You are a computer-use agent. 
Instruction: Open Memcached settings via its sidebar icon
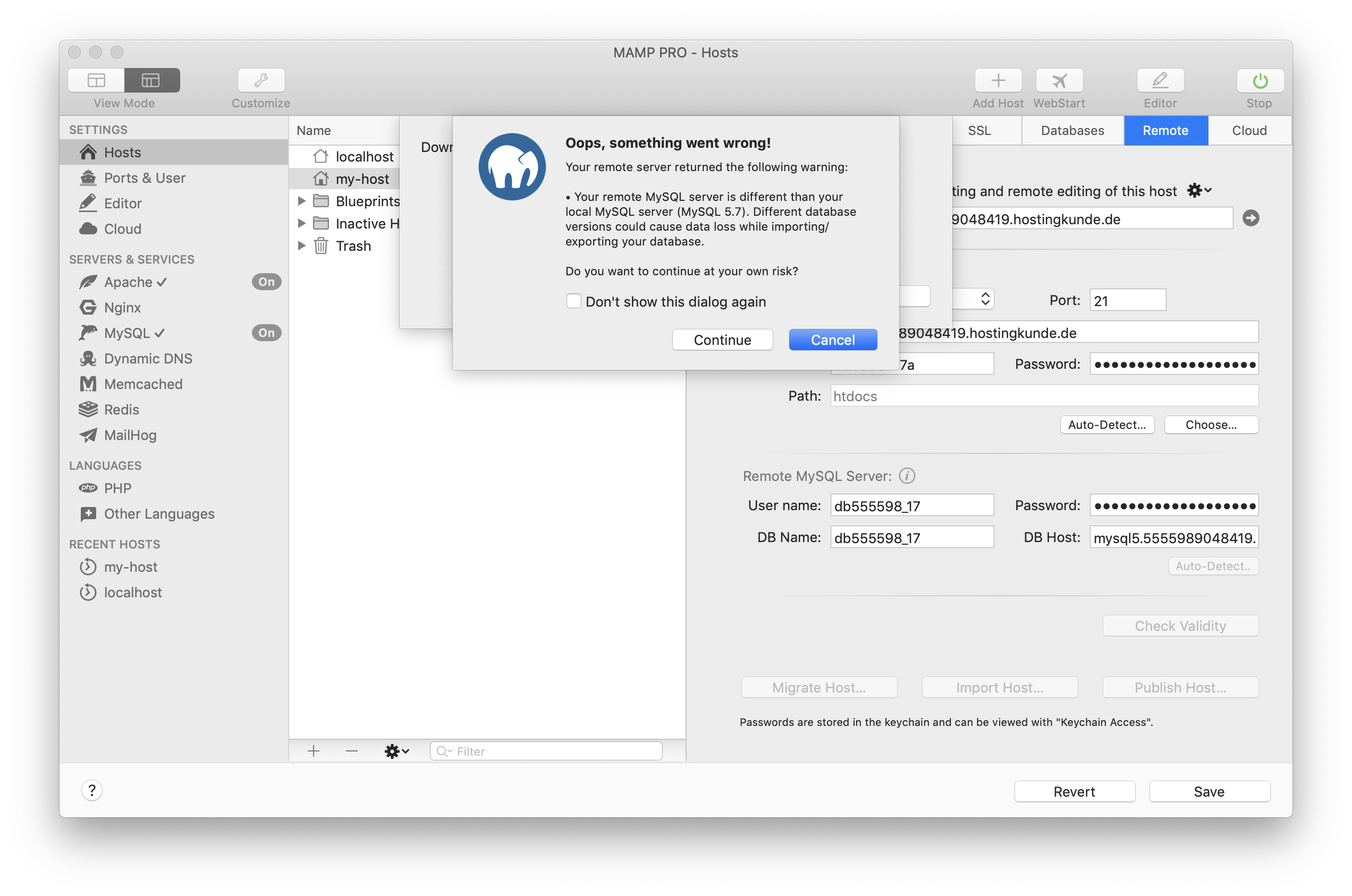point(89,384)
